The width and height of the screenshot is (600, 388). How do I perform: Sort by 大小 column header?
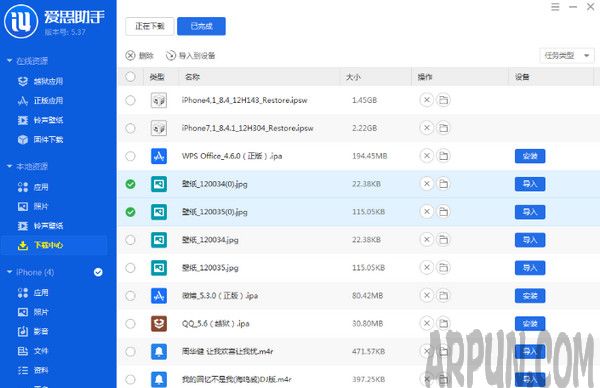click(x=353, y=77)
